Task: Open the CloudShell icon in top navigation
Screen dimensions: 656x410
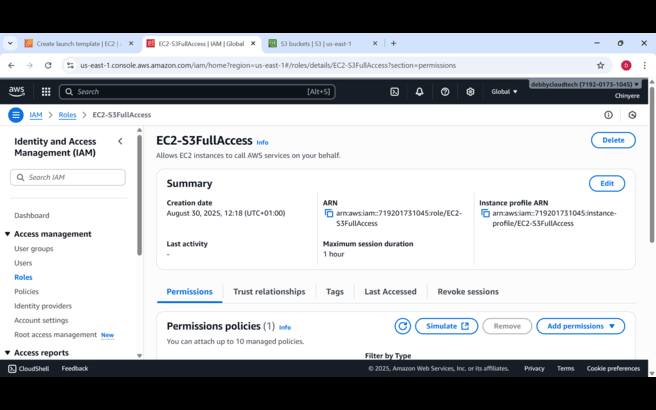Action: coord(395,92)
